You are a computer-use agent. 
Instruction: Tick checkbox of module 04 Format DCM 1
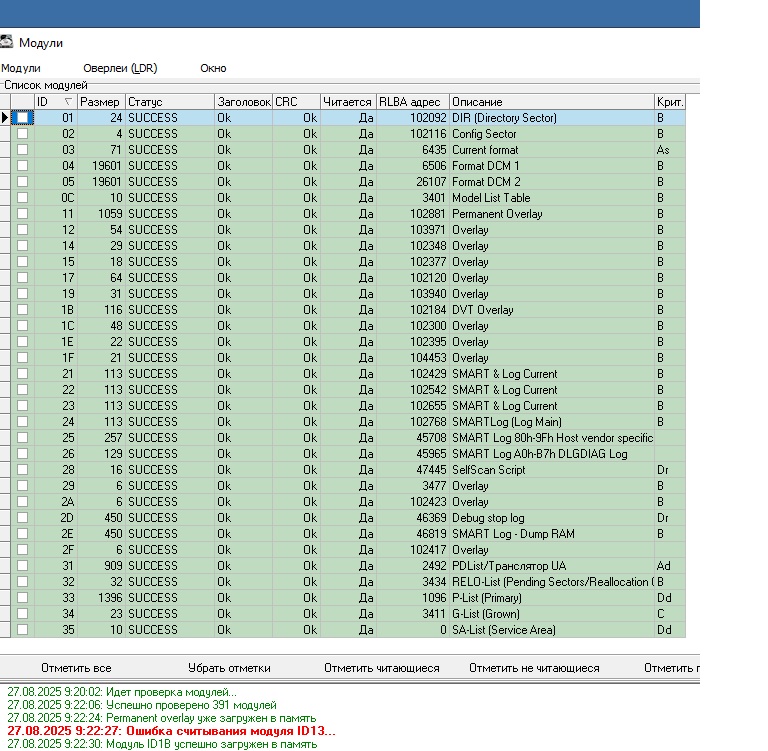(23, 166)
